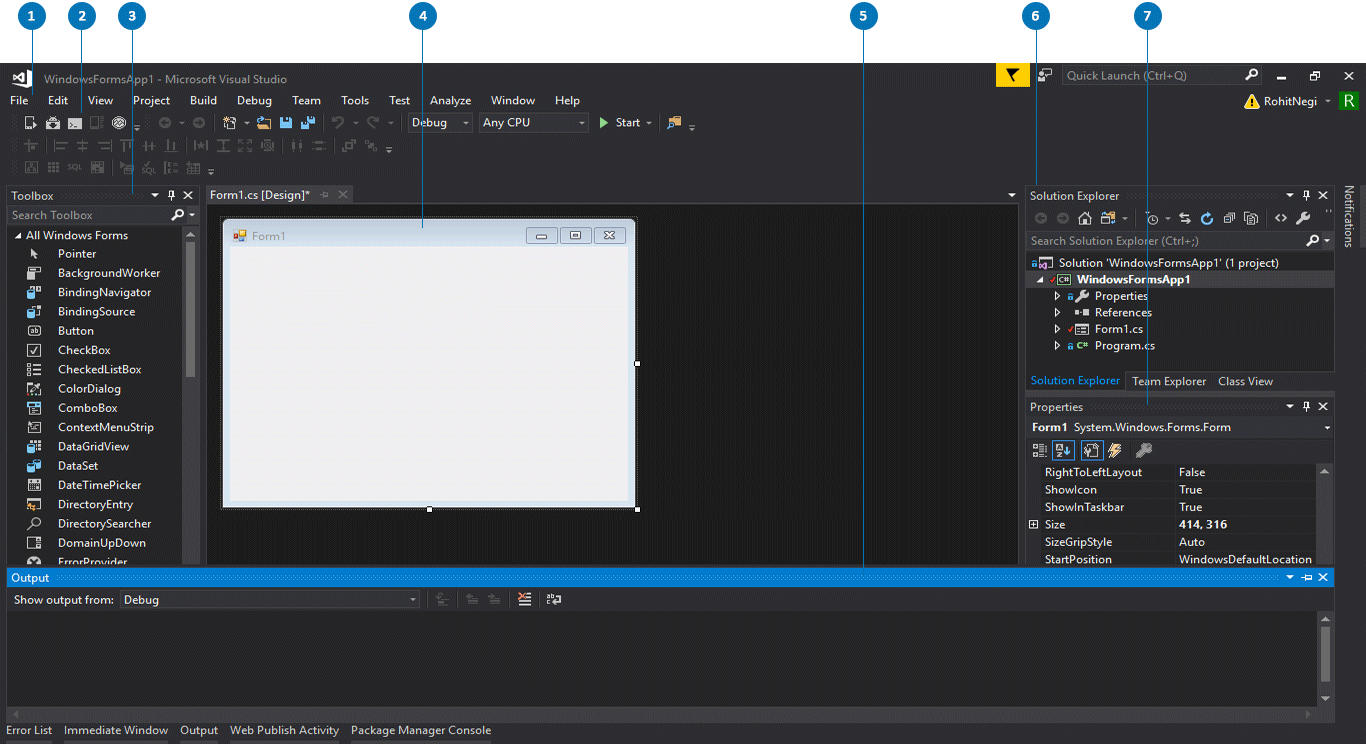This screenshot has width=1366, height=744.
Task: Click the Open File folder icon
Action: pyautogui.click(x=264, y=123)
